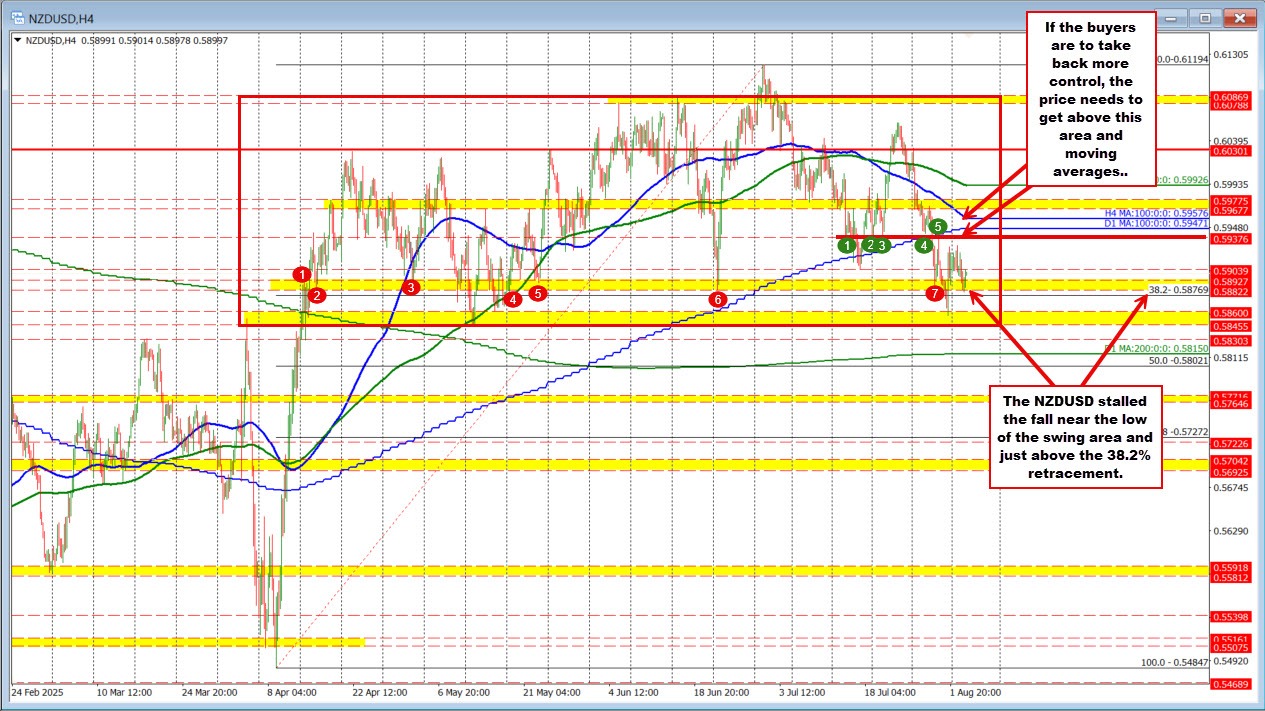Viewport: 1265px width, 711px height.
Task: Click the H4 MA 0.59576 line label
Action: tap(1156, 214)
